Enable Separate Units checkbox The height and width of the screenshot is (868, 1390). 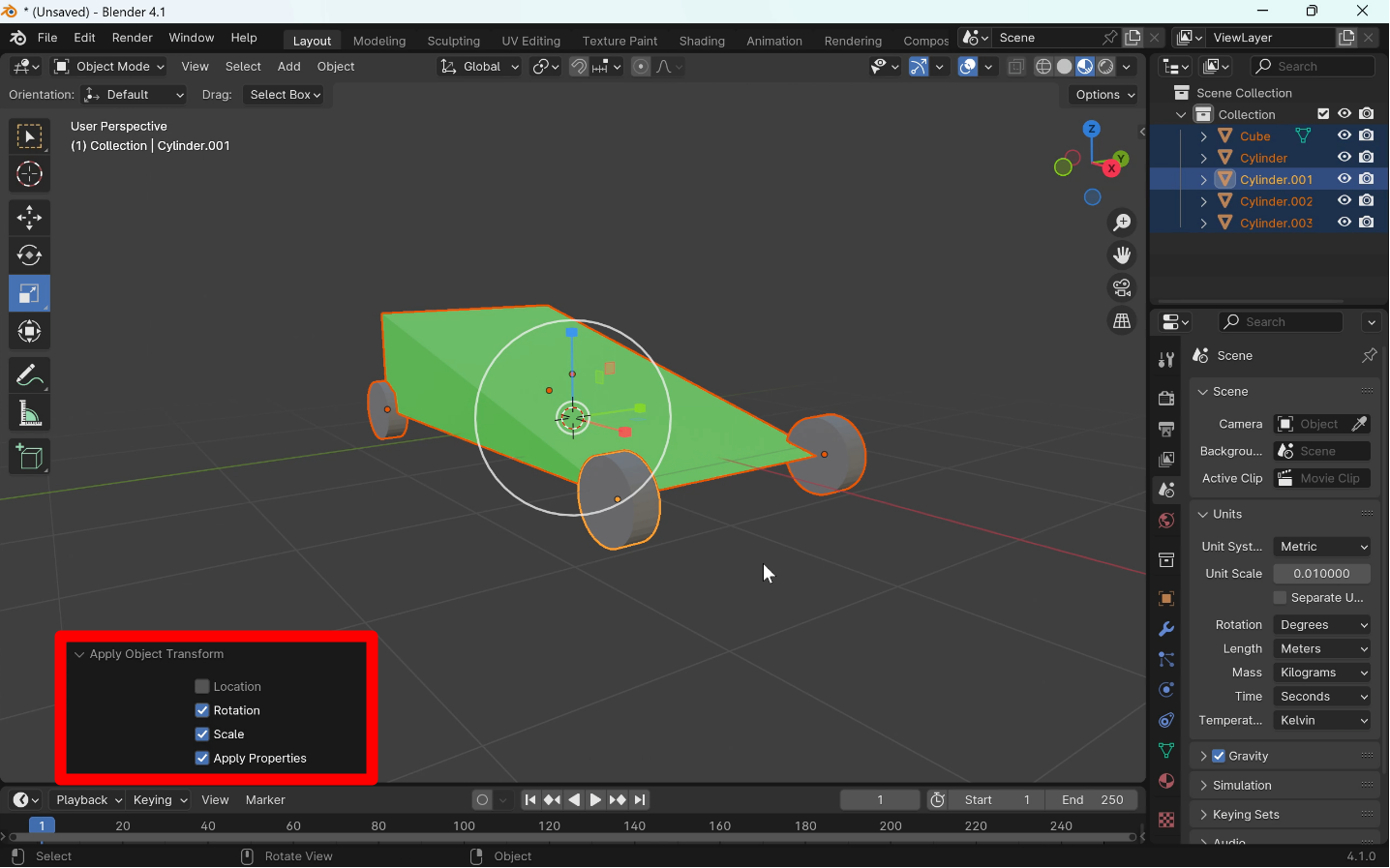pyautogui.click(x=1281, y=598)
